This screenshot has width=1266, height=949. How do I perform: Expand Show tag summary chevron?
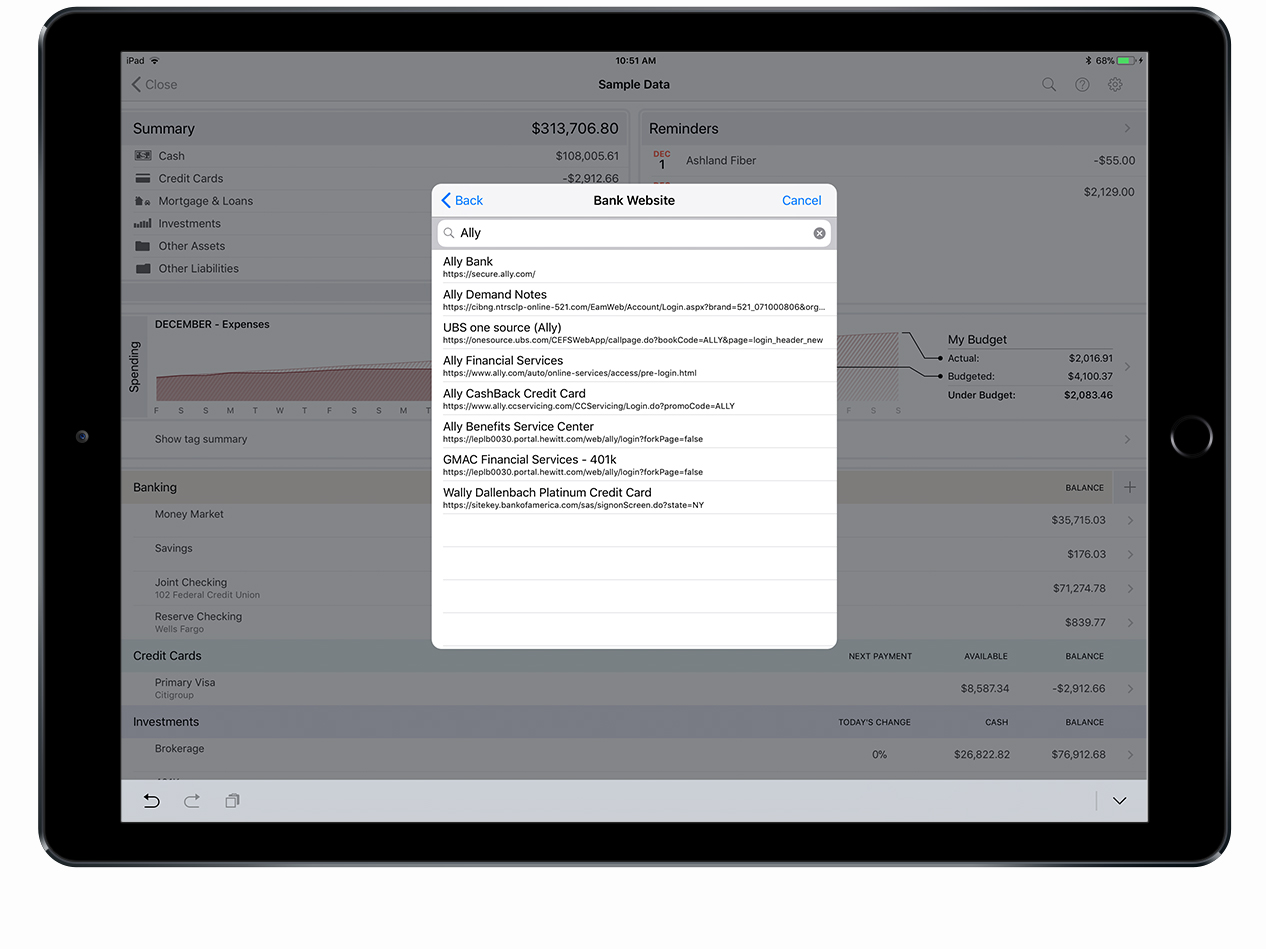pos(1127,439)
